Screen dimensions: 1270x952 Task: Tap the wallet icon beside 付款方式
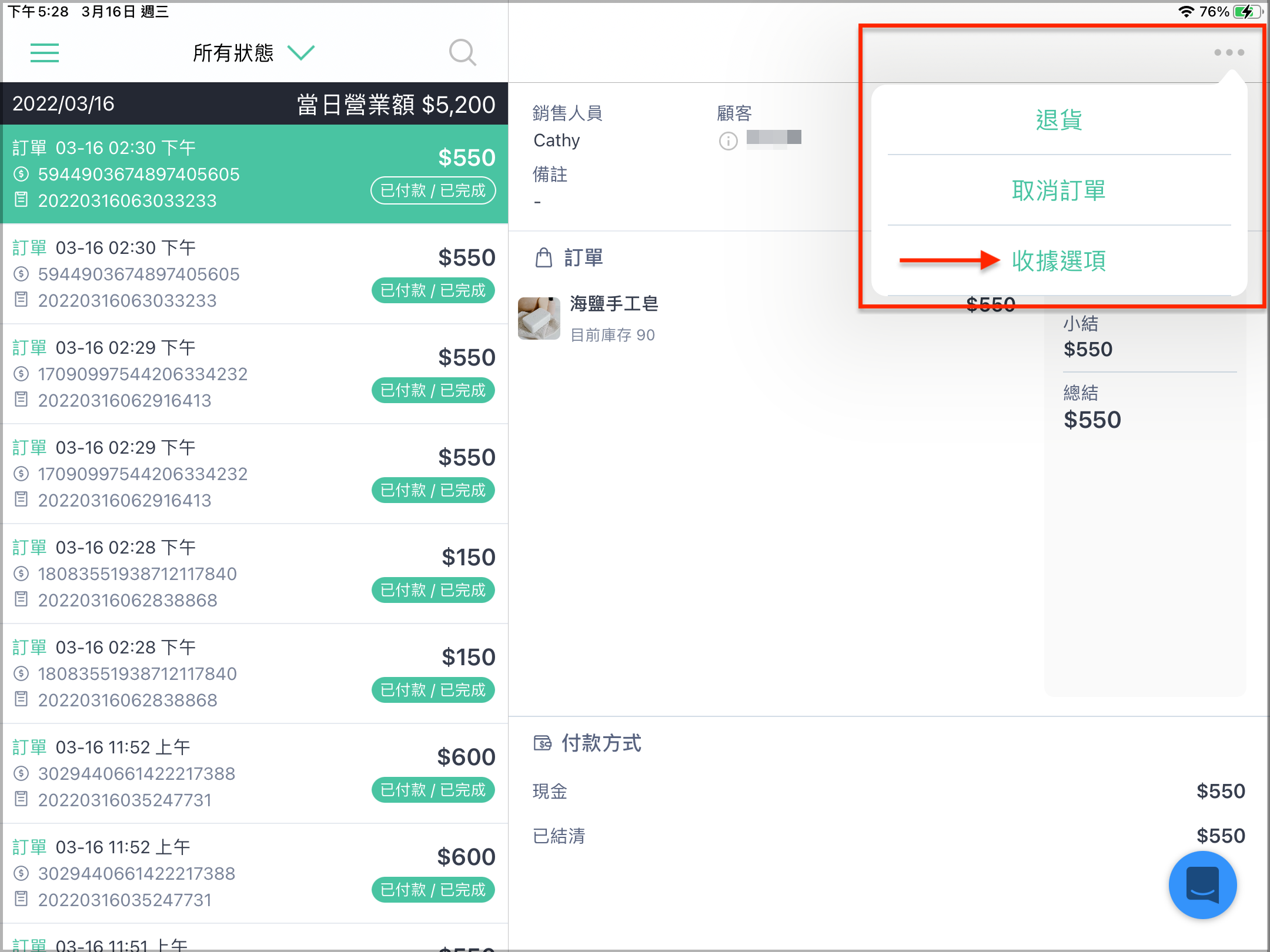(x=542, y=743)
